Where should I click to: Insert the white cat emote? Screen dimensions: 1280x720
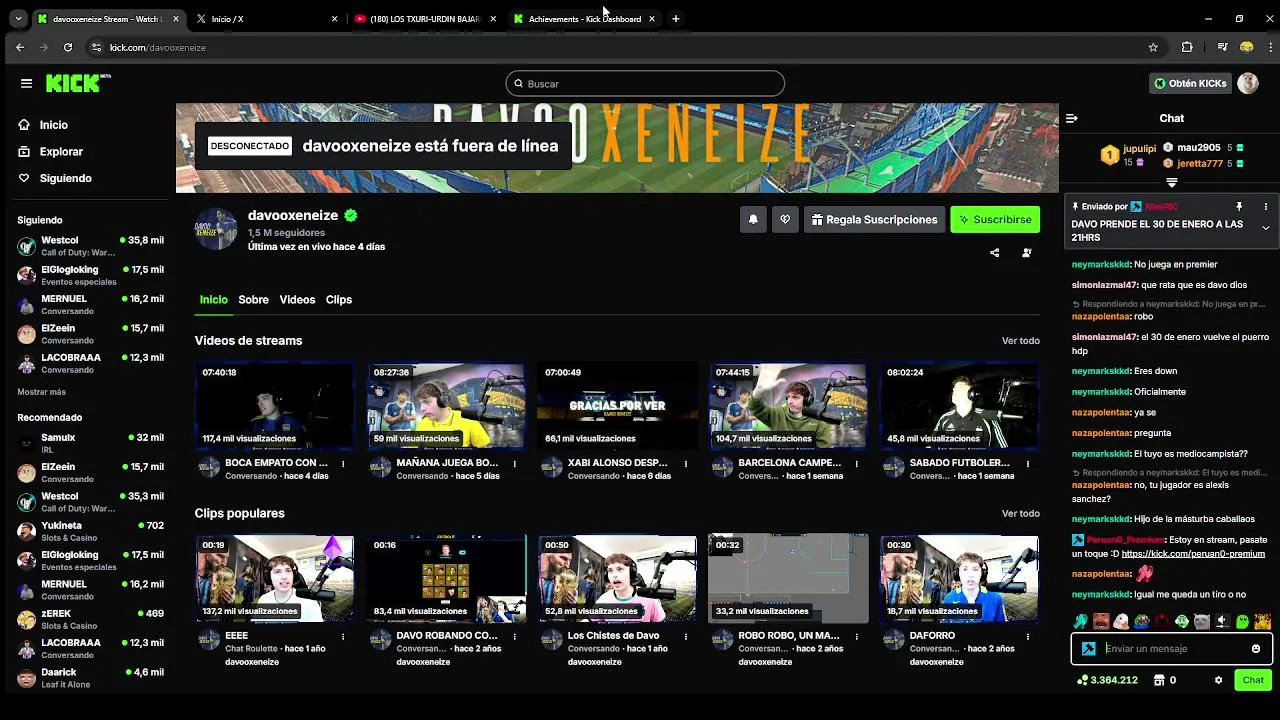coord(1202,622)
